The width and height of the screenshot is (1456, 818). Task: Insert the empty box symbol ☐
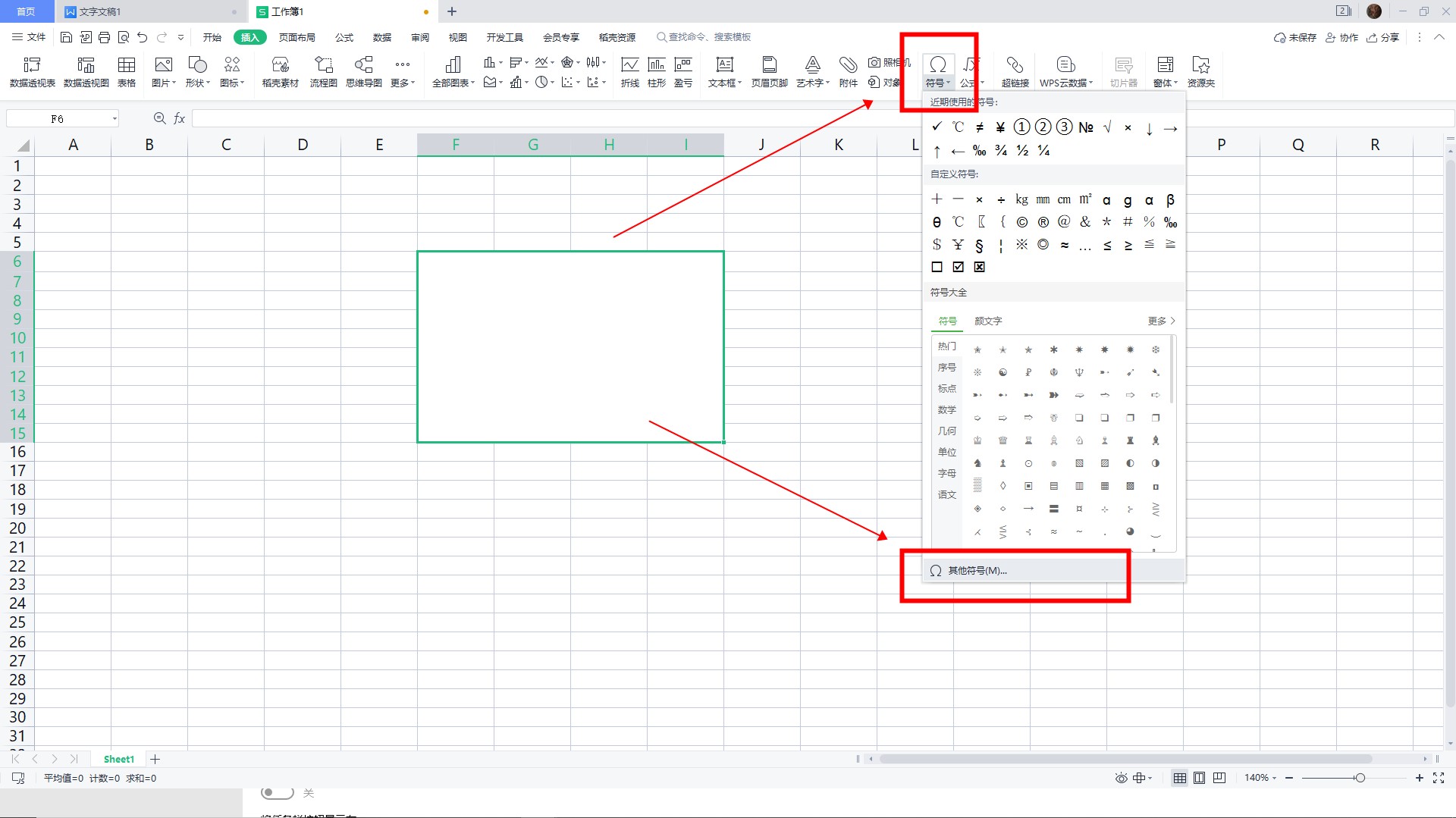tap(937, 267)
